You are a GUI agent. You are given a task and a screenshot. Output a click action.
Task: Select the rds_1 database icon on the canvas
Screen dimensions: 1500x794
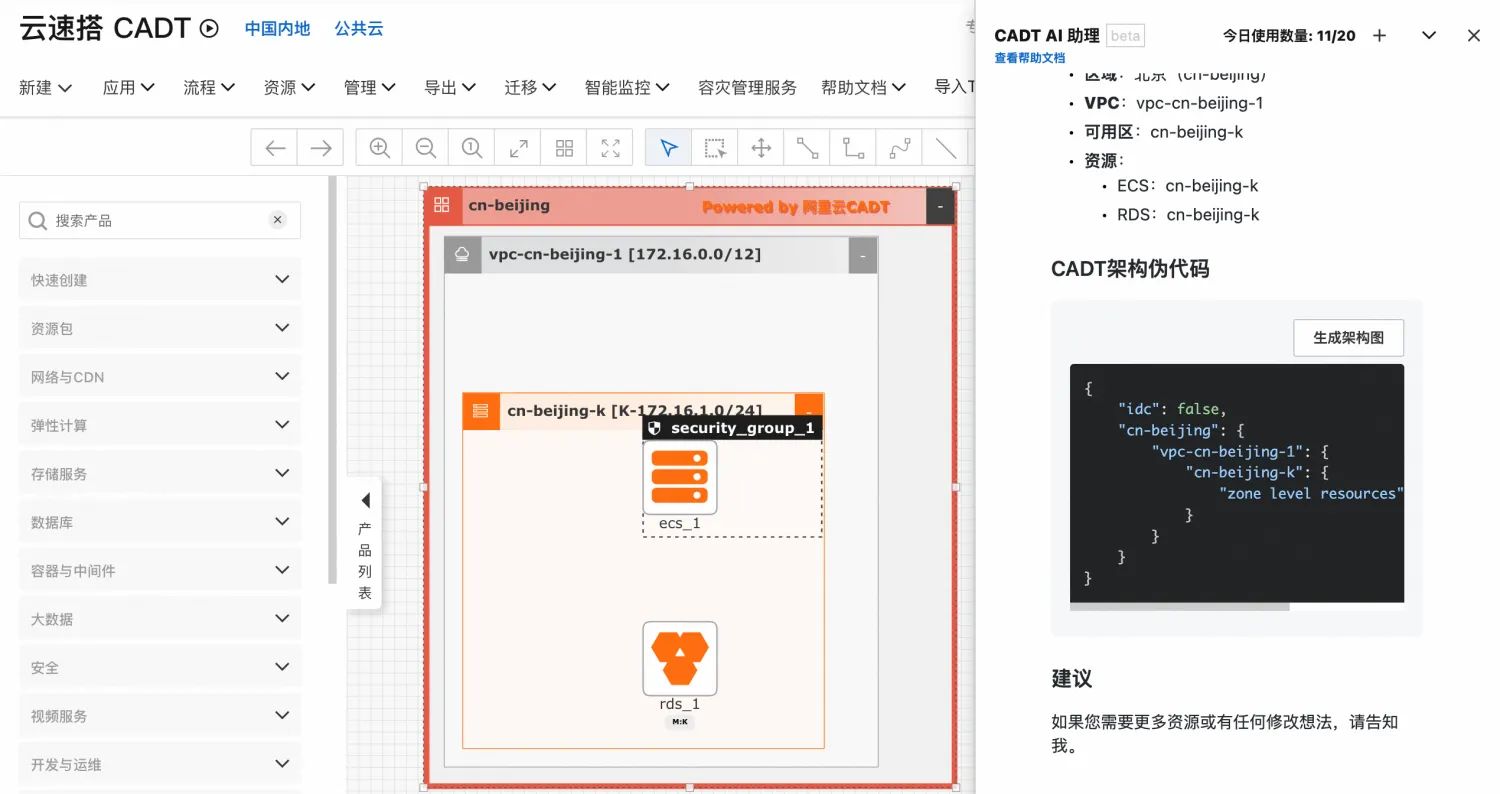click(680, 658)
